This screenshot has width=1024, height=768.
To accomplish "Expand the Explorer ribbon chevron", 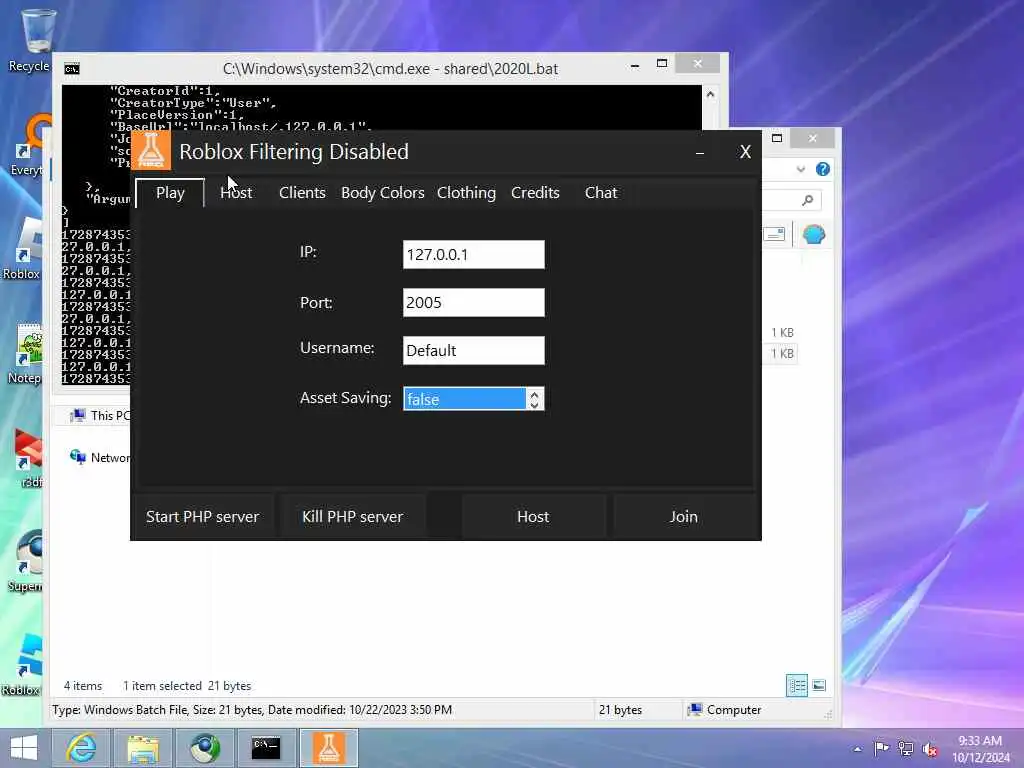I will click(x=801, y=169).
